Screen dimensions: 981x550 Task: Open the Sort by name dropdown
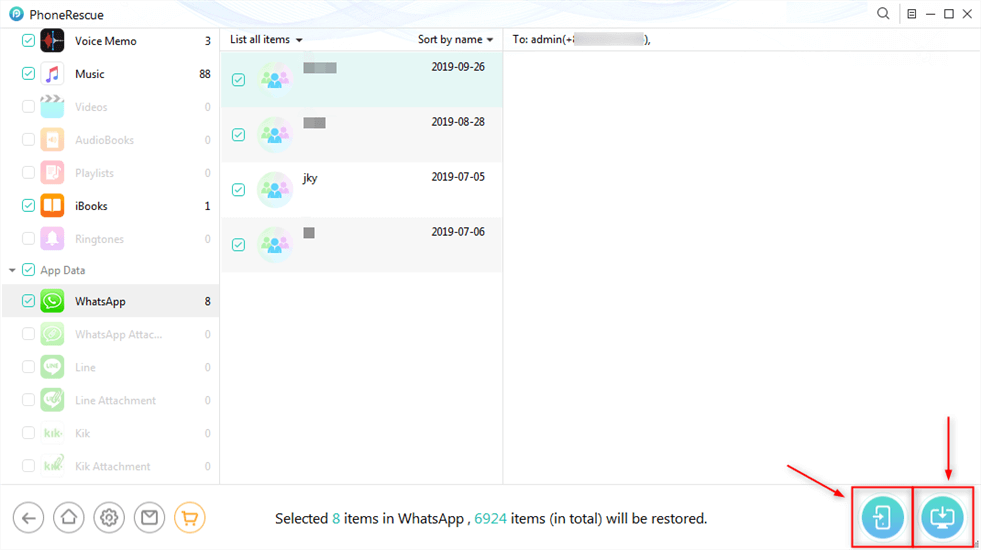(455, 39)
